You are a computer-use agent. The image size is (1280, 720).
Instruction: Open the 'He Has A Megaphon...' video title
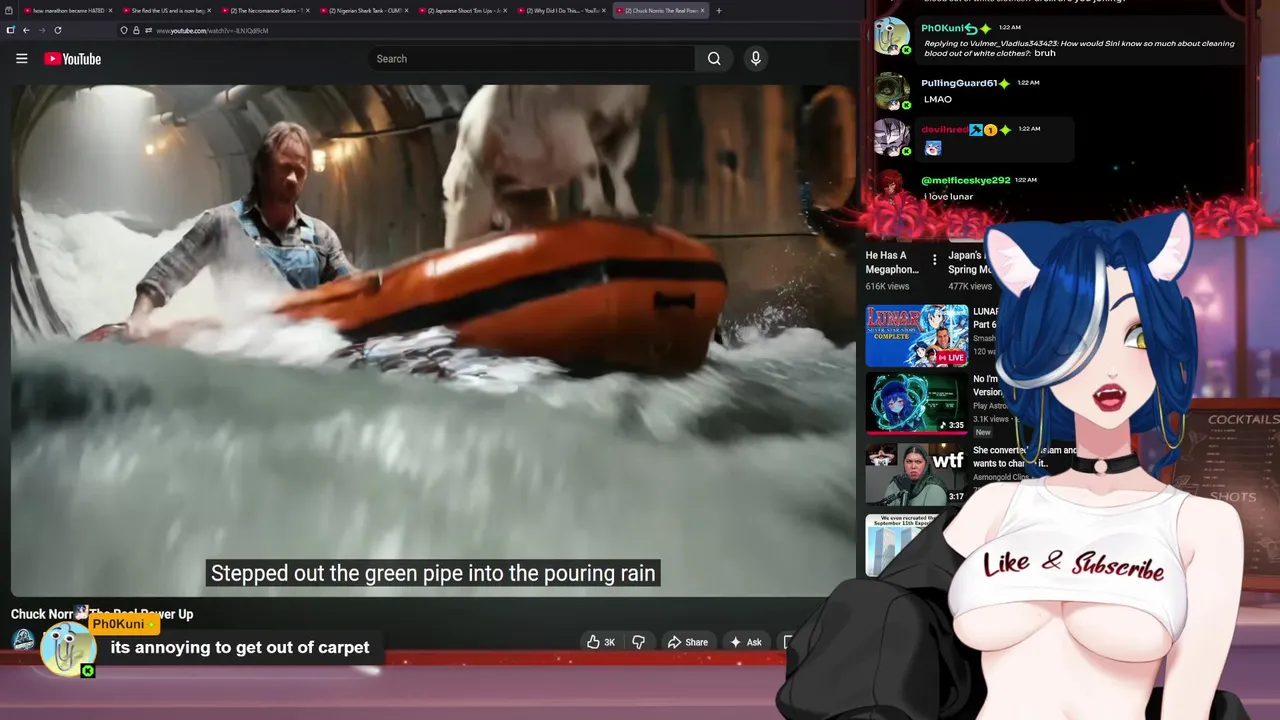(892, 262)
